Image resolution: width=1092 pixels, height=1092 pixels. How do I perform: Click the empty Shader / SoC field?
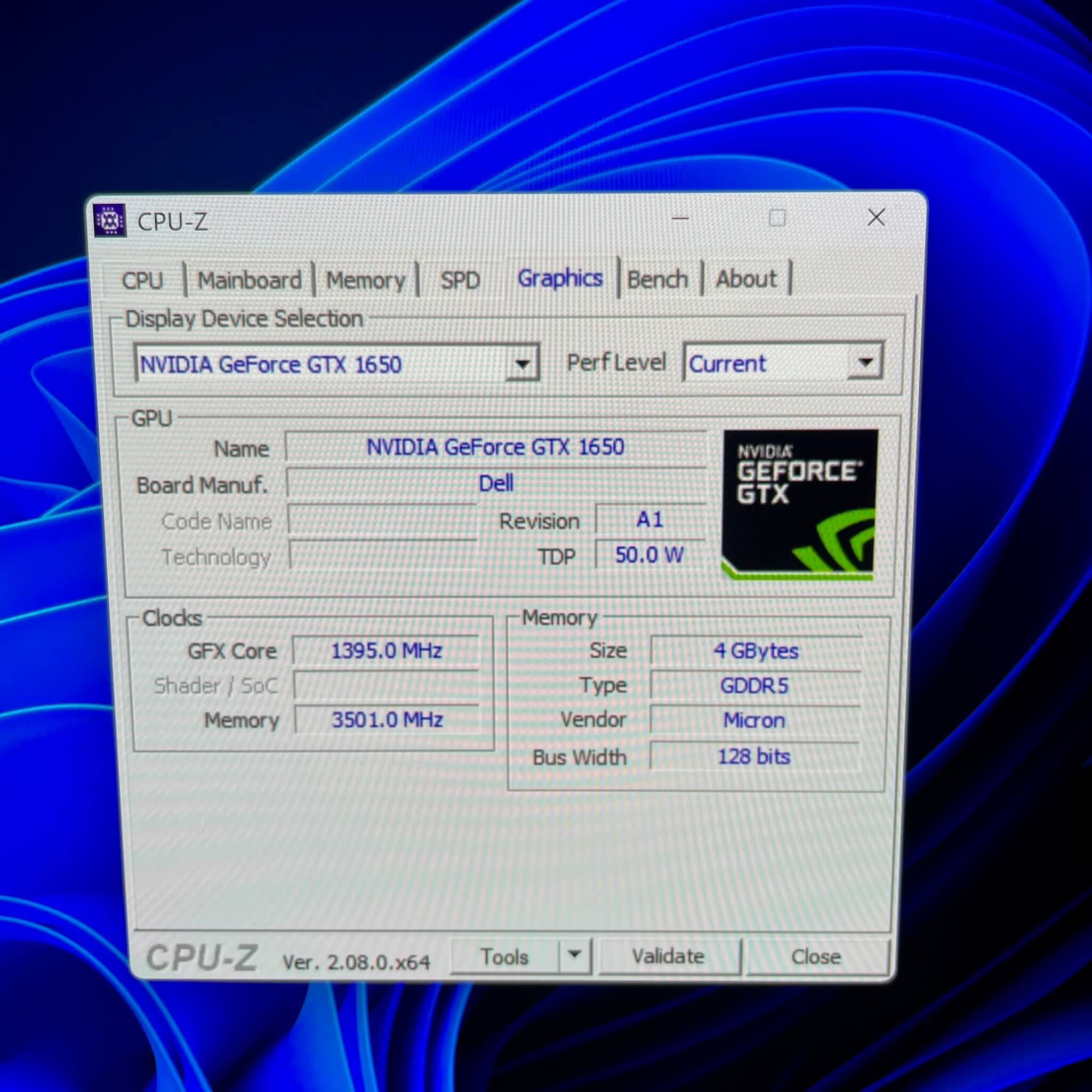point(387,686)
